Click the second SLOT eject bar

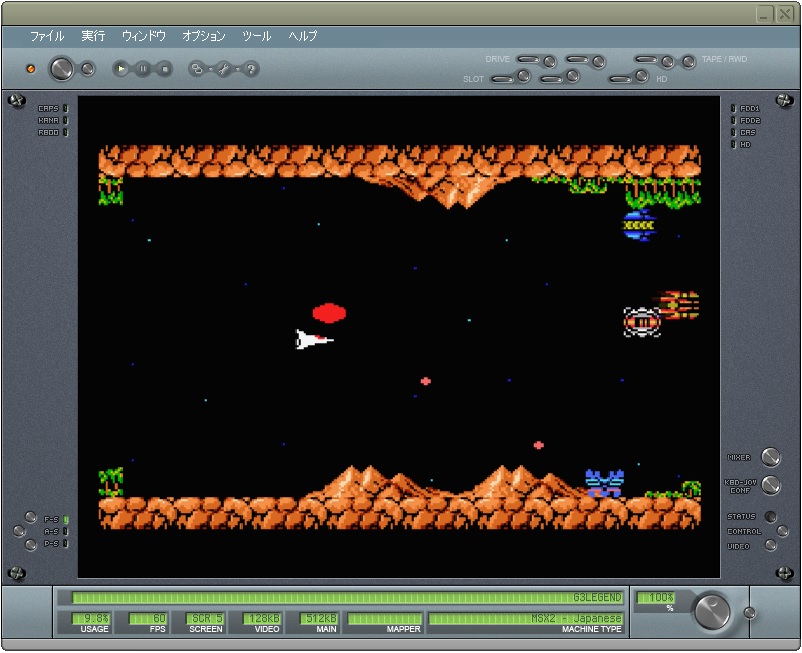551,79
